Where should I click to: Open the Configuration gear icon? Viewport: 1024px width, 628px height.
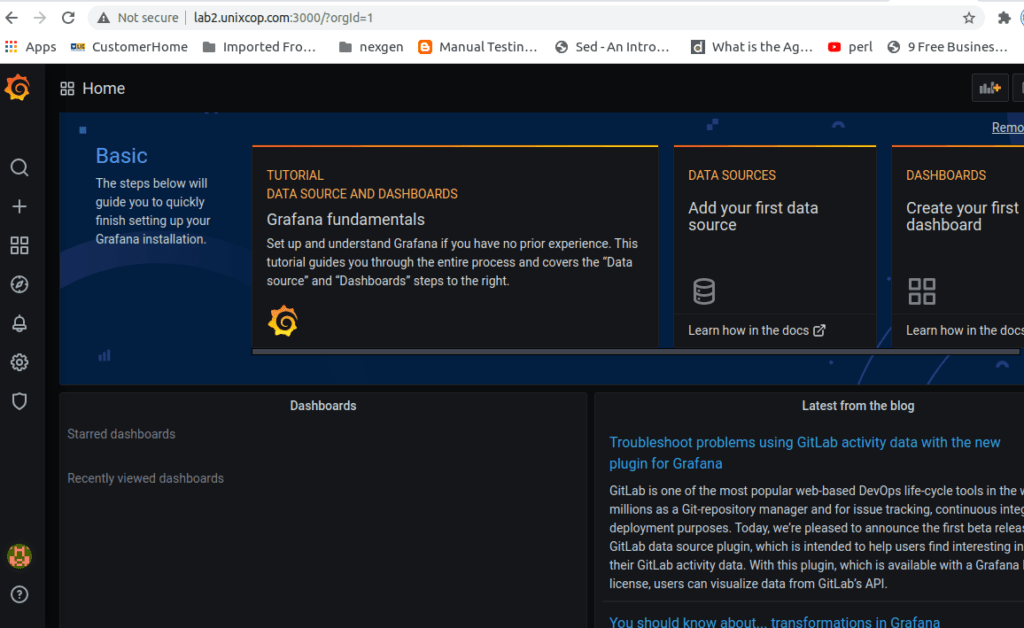tap(20, 362)
